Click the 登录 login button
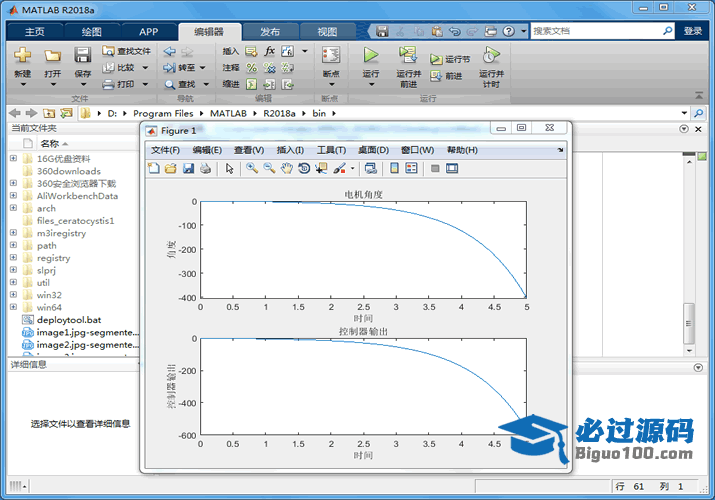Viewport: 715px width, 500px height. [693, 31]
